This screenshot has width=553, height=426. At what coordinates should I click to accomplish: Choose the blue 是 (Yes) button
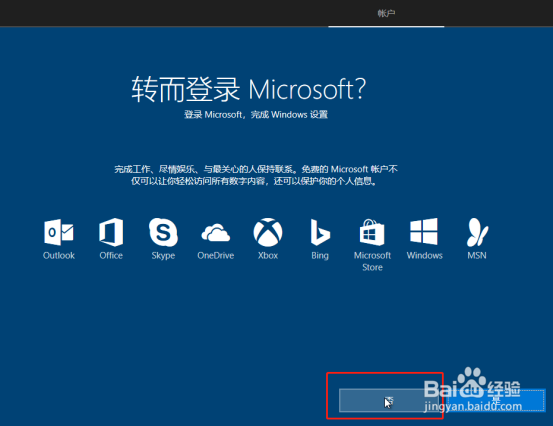coord(496,400)
